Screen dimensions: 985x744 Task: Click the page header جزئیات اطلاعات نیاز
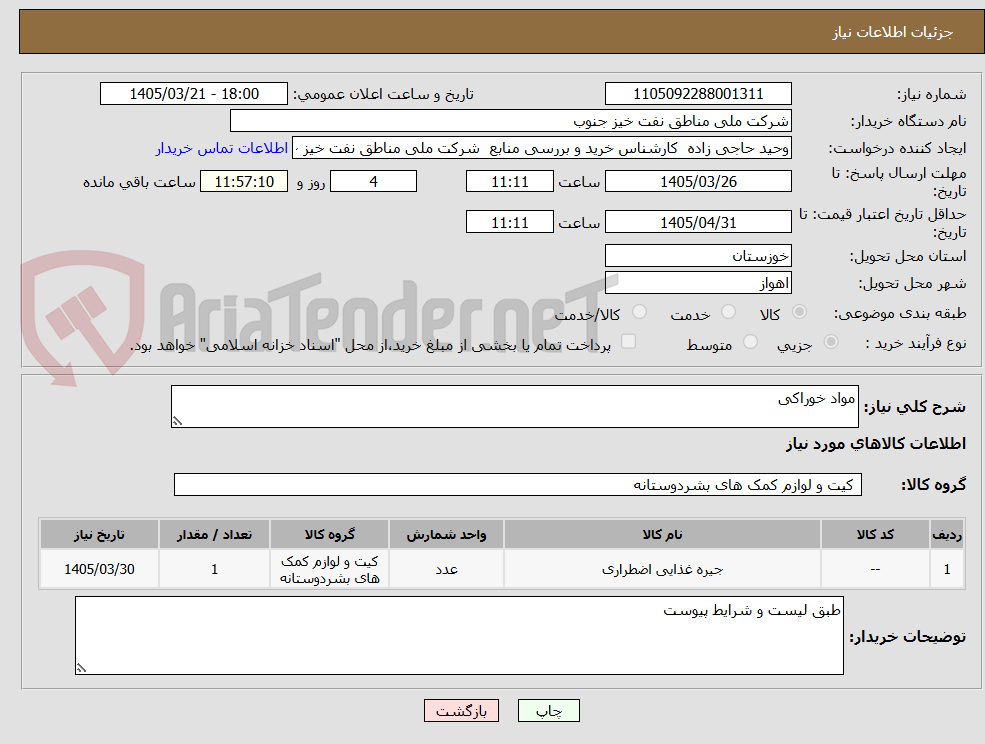(893, 32)
